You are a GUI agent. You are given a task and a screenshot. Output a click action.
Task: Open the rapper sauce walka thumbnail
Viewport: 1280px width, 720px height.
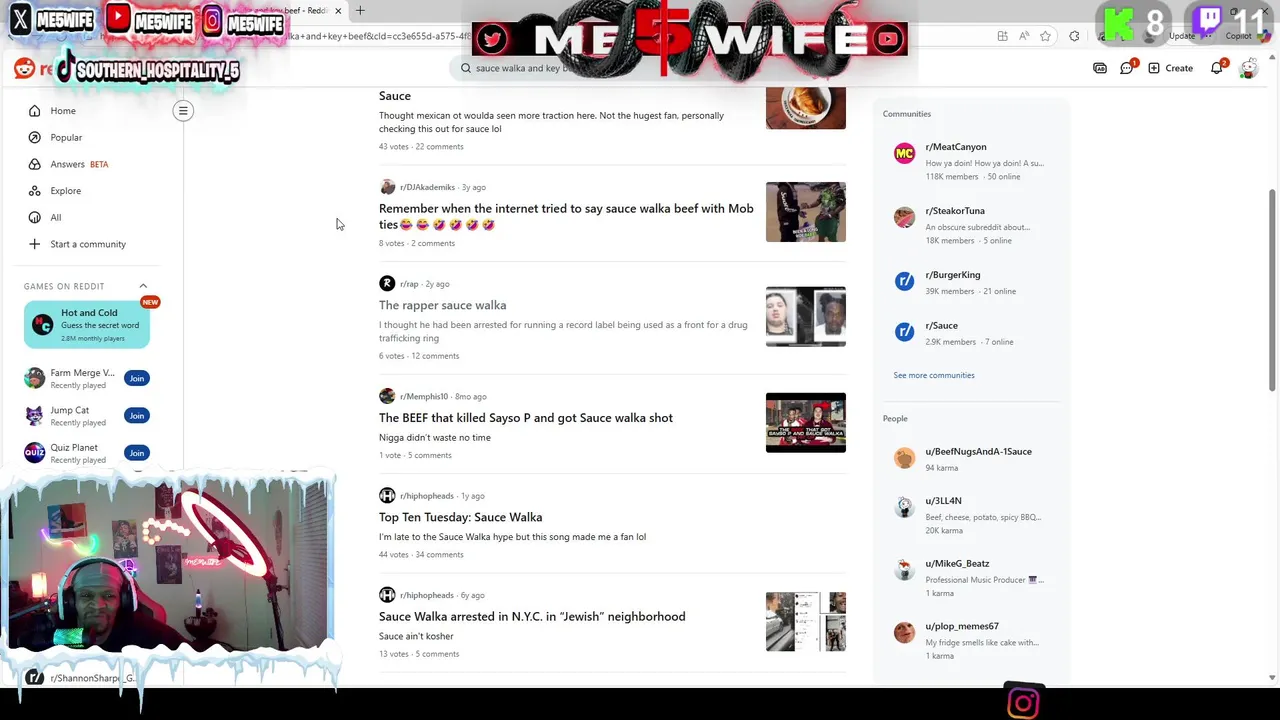coord(806,317)
